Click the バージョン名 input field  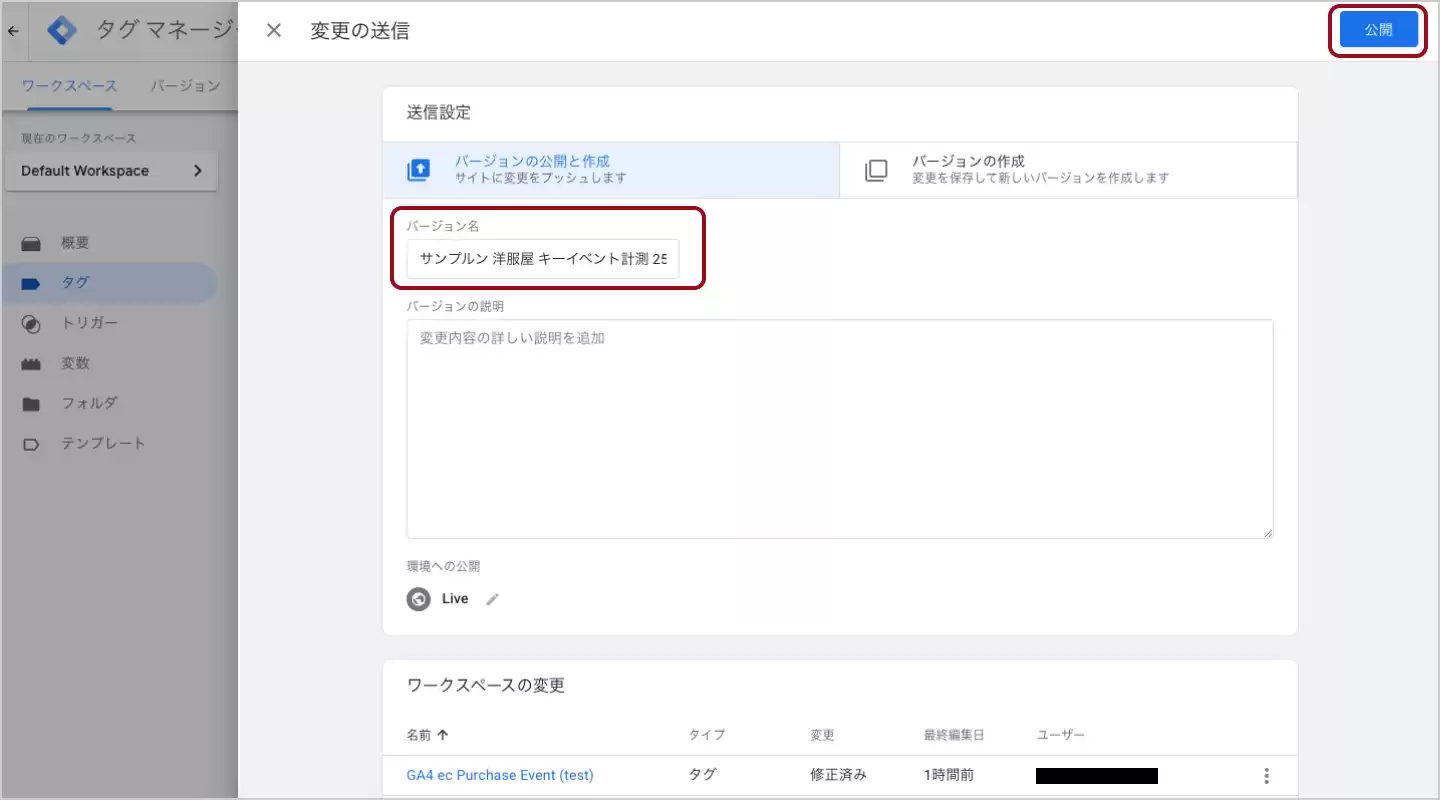(x=543, y=259)
